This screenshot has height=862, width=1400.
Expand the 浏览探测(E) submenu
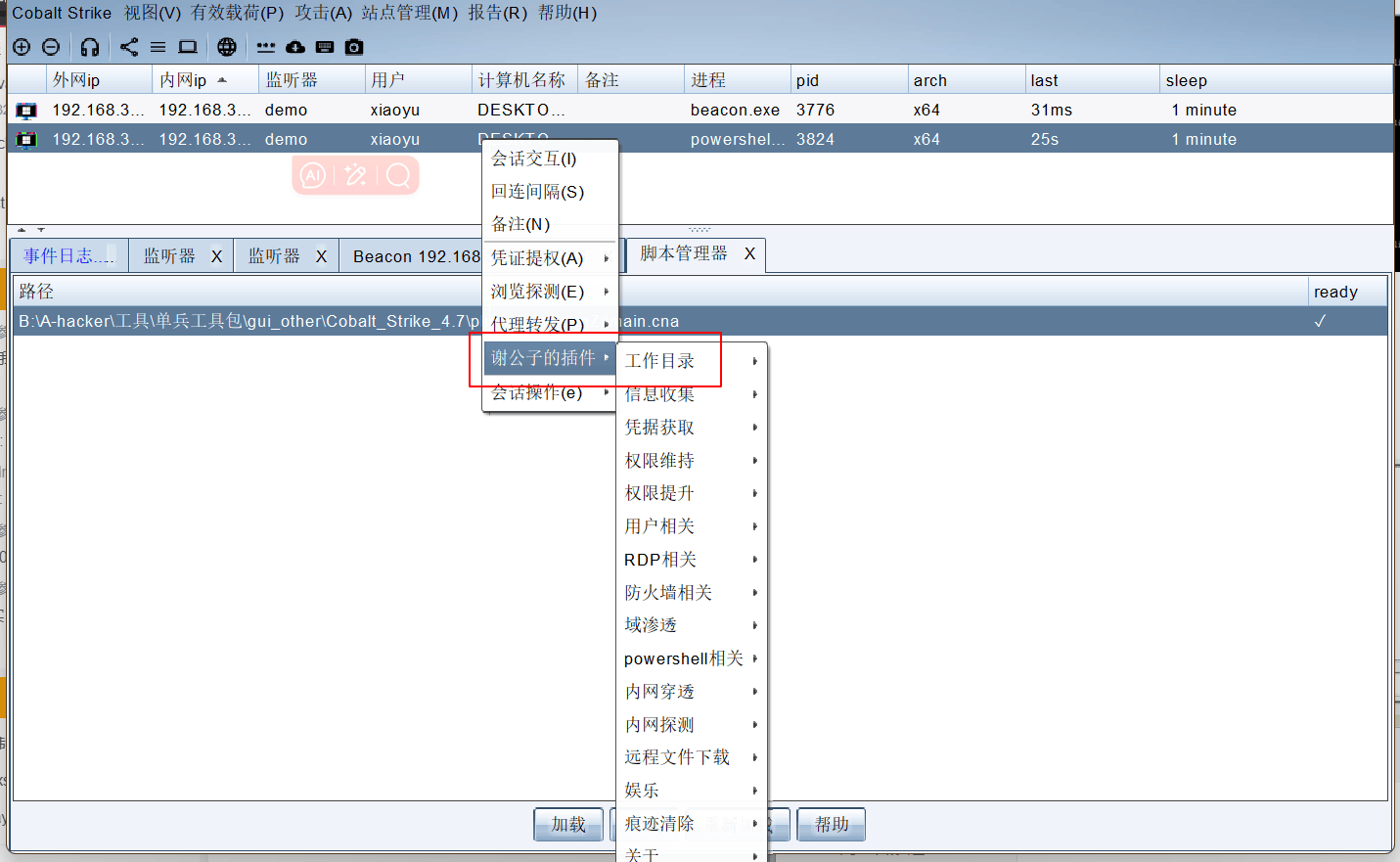[x=550, y=292]
